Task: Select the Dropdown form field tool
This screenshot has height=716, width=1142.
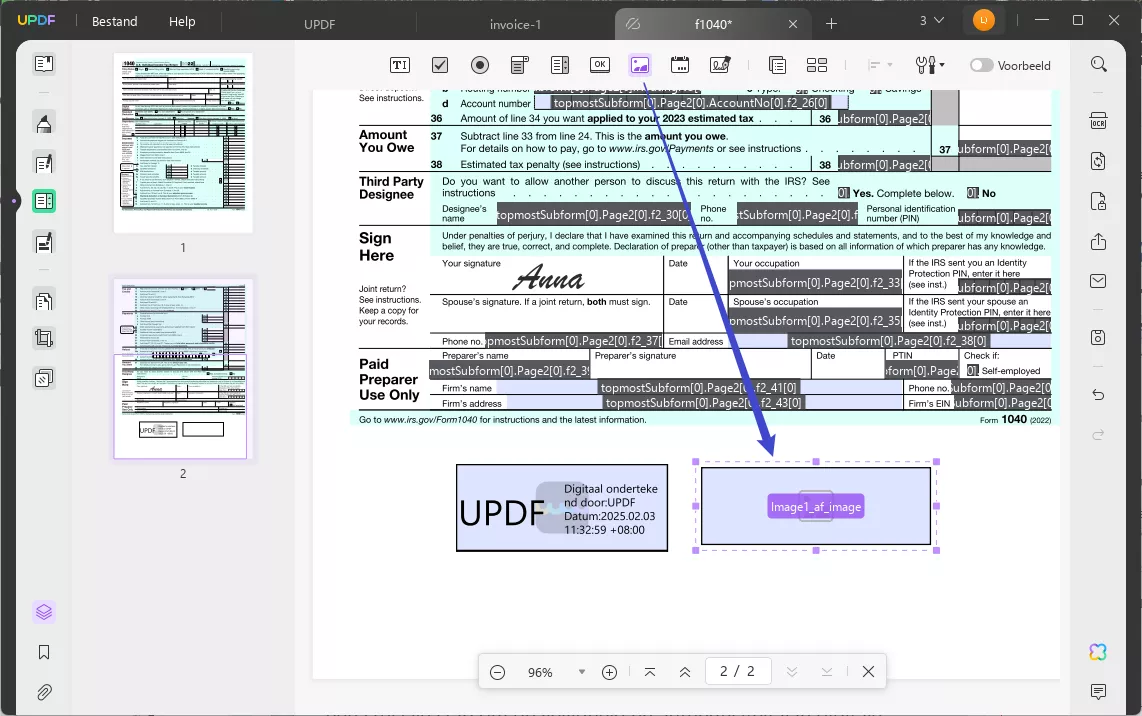Action: tap(519, 66)
